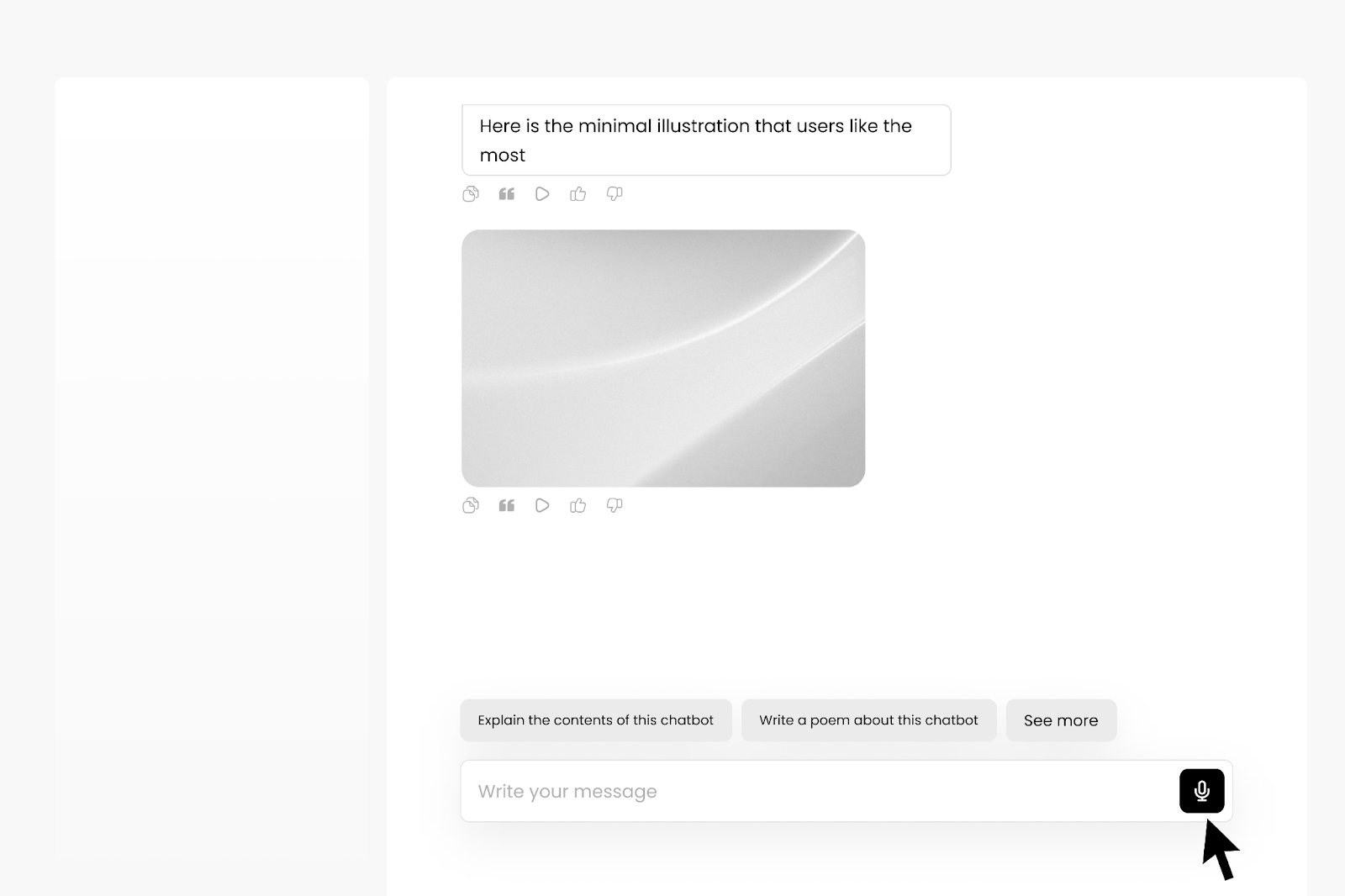The width and height of the screenshot is (1345, 896).
Task: Copy the illustration using copy icon below image
Action: click(x=471, y=505)
